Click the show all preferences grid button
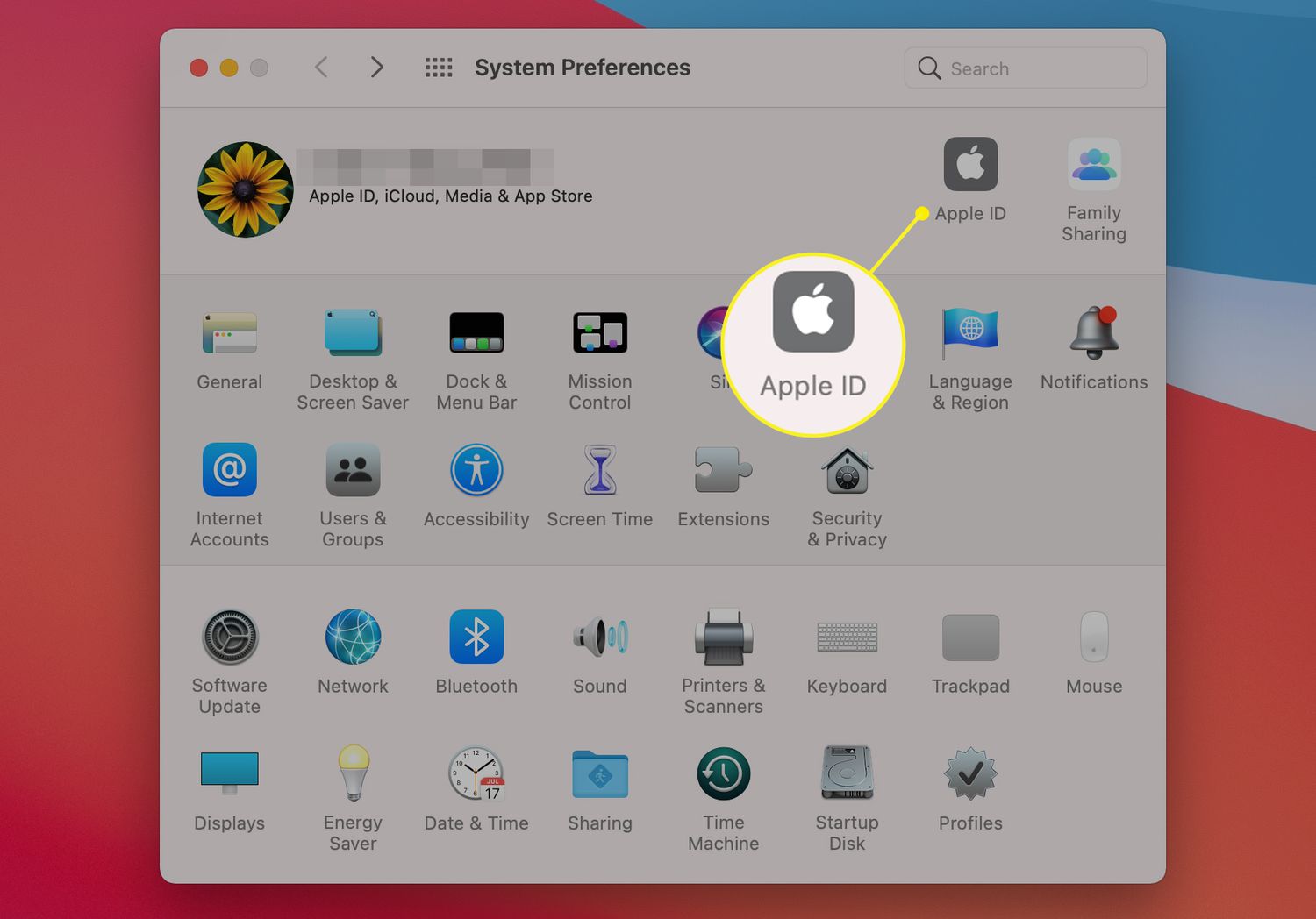1316x919 pixels. click(439, 68)
